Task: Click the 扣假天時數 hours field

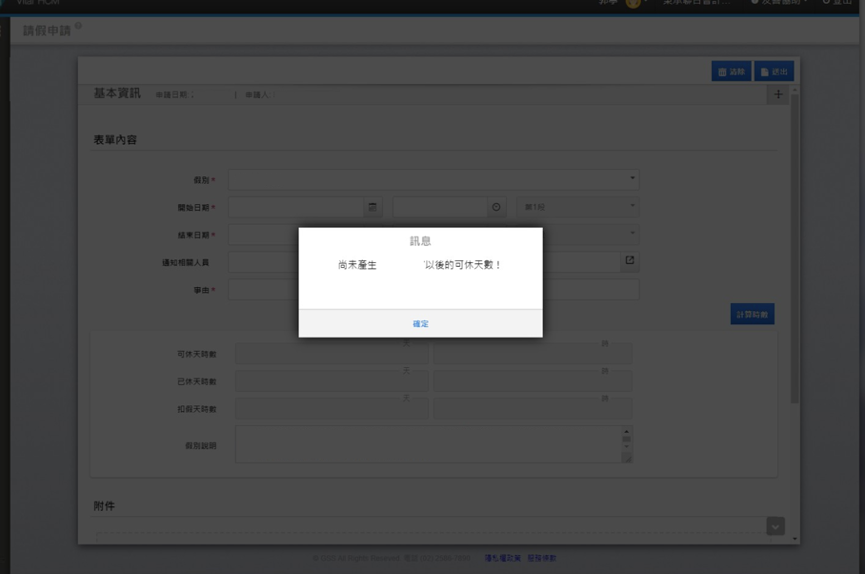Action: click(533, 409)
